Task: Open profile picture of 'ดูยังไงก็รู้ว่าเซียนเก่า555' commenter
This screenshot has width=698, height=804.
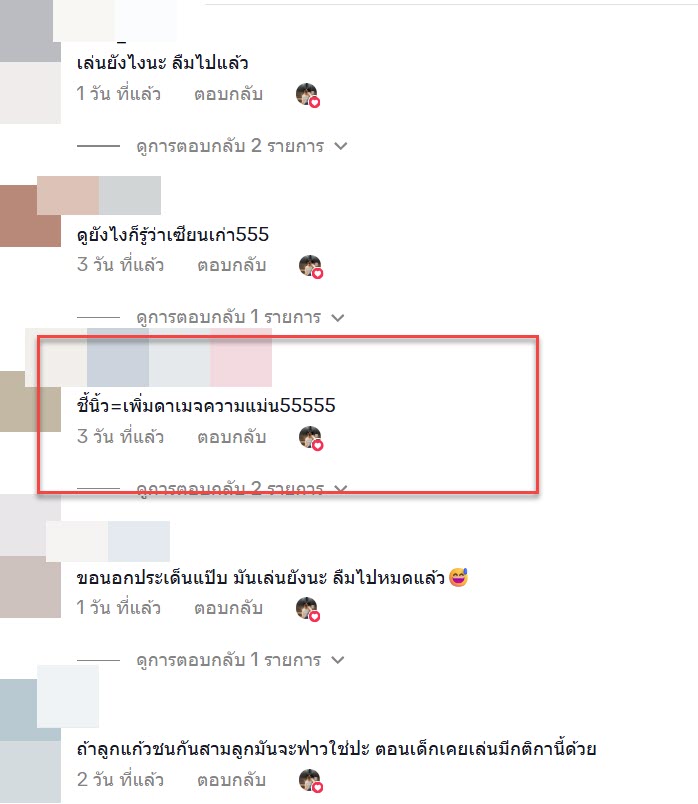Action: coord(30,216)
